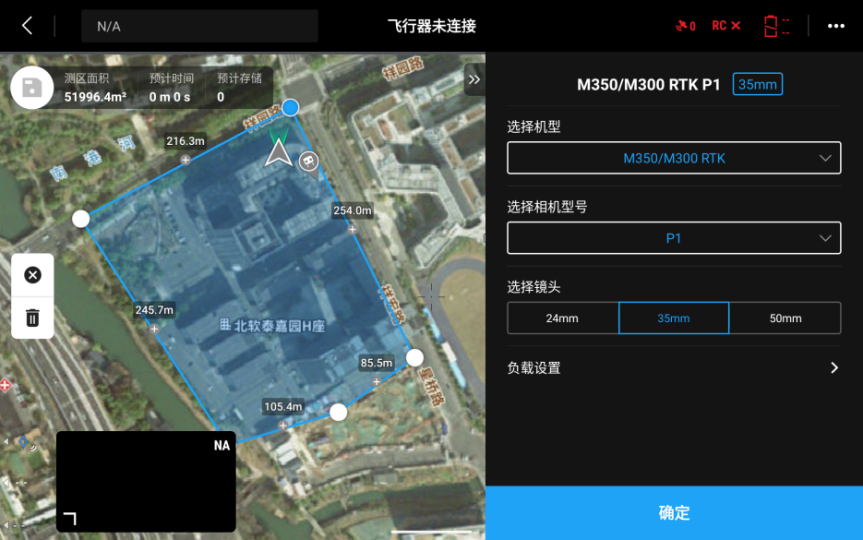
Task: Clear waypoints with the X circle icon
Action: 32,275
